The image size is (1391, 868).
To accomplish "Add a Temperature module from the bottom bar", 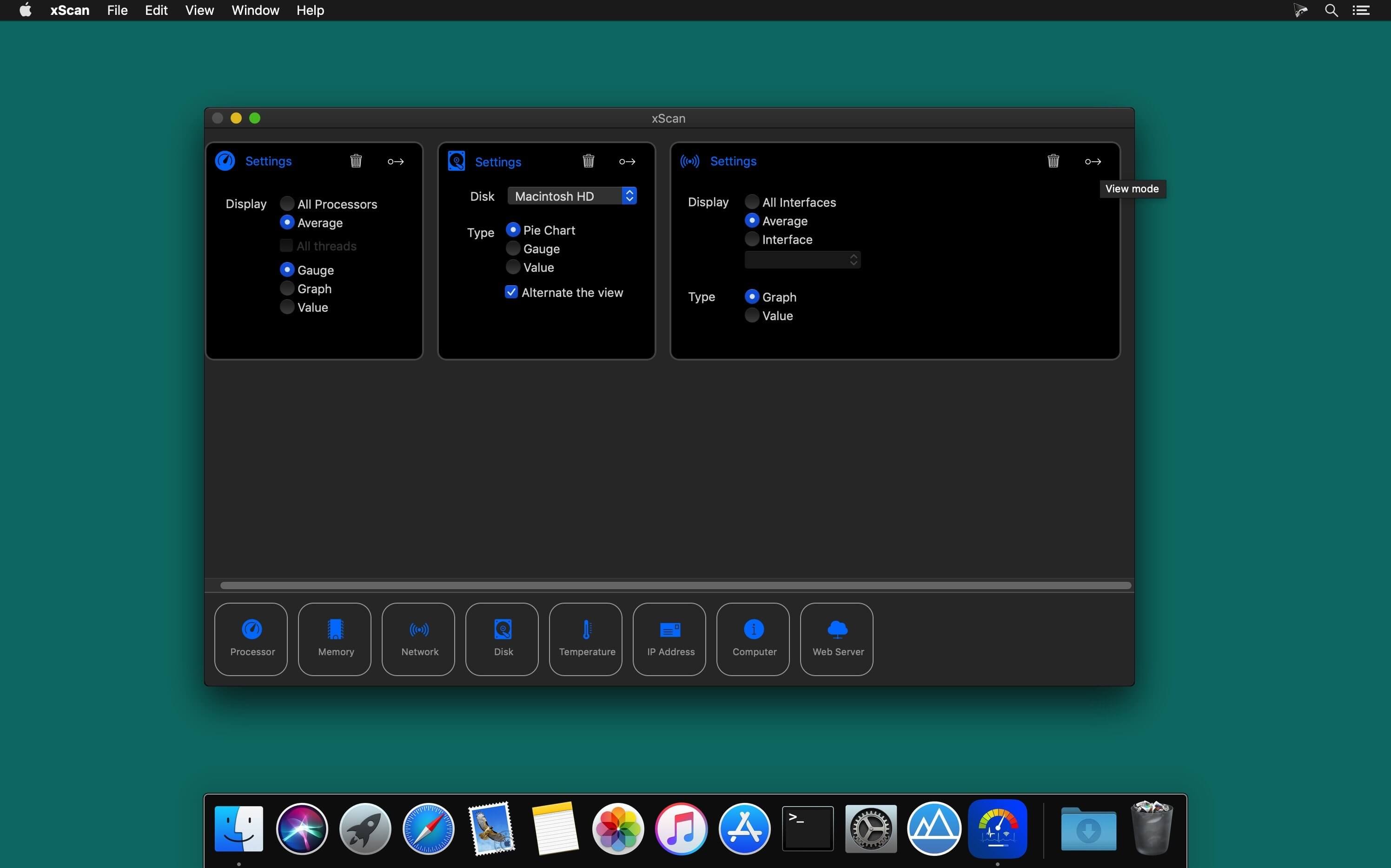I will point(586,639).
